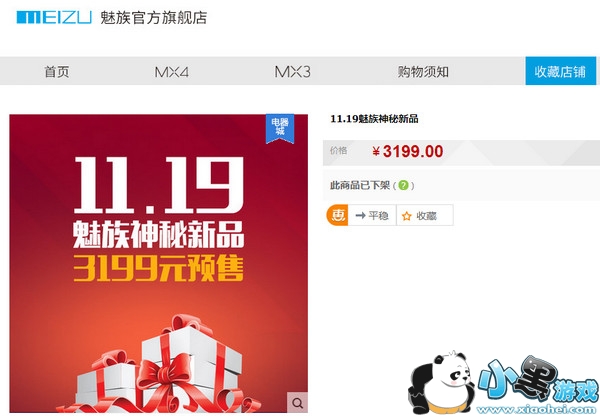Click the 平稳 price trend button

[372, 216]
